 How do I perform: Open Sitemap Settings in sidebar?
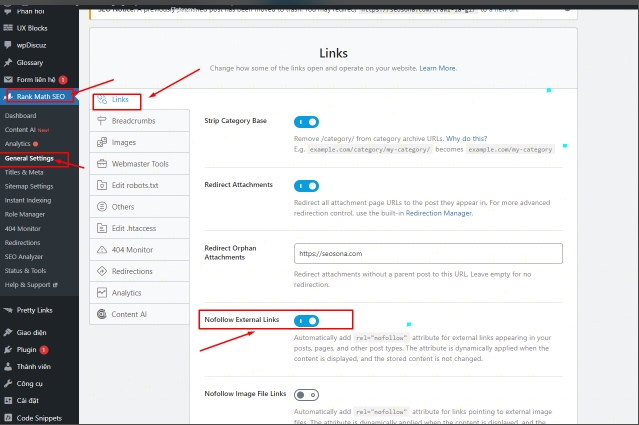coord(29,186)
